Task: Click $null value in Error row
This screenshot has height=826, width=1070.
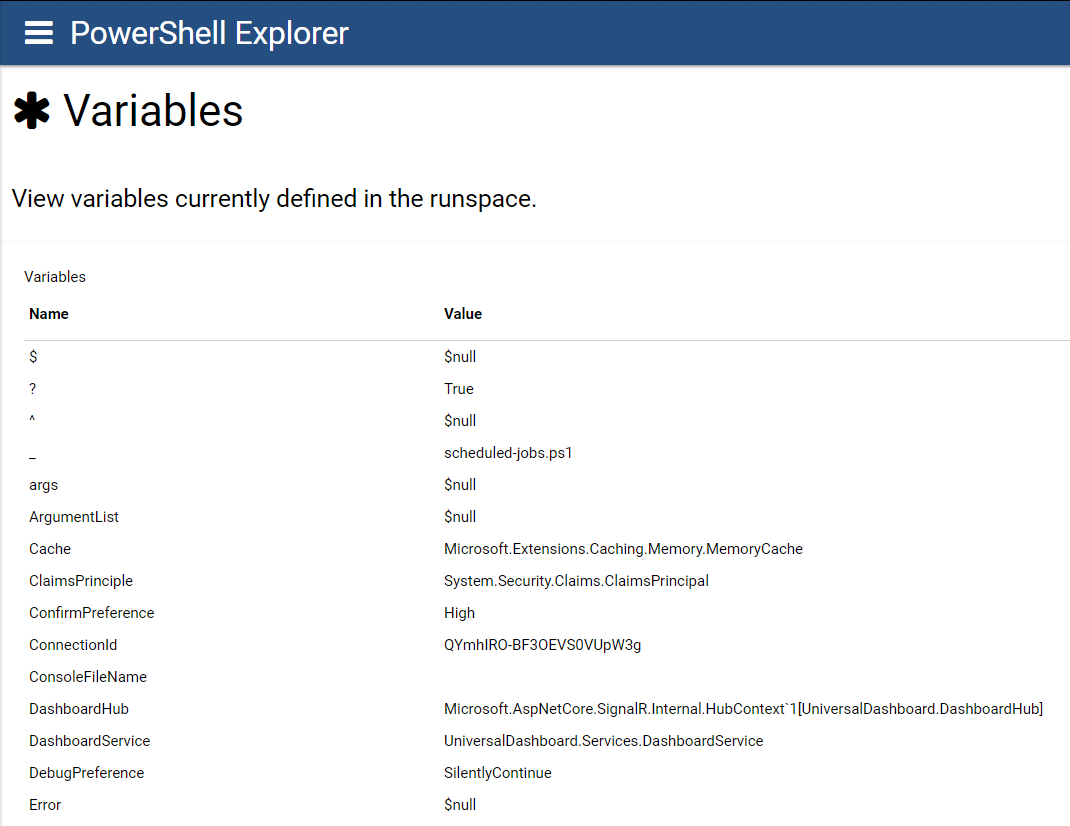Action: click(460, 805)
